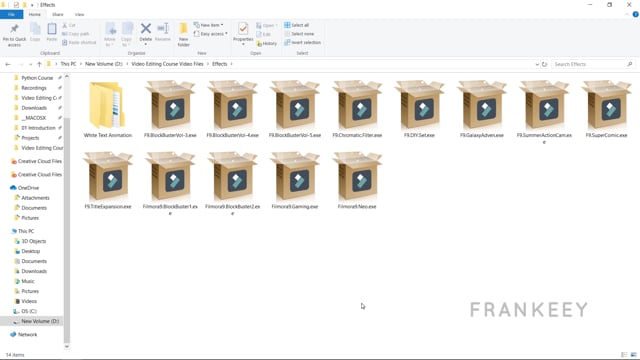Click the Rename ribbon button

[163, 32]
